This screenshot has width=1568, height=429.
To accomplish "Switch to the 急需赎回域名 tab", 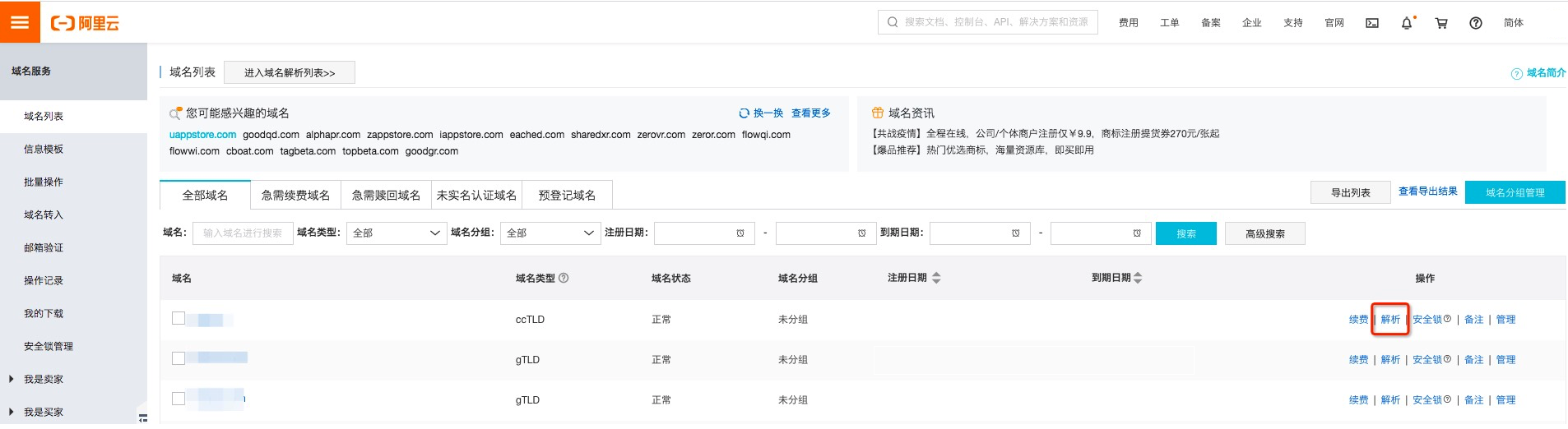I will [x=386, y=195].
